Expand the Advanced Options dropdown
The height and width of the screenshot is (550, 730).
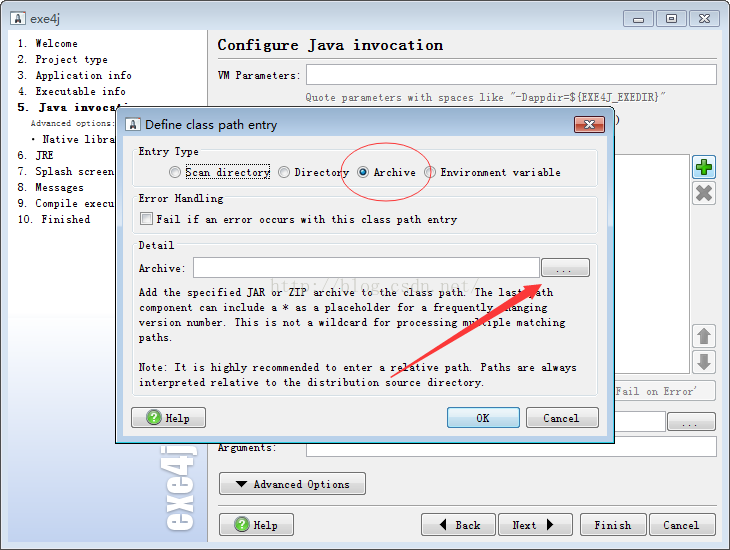292,484
